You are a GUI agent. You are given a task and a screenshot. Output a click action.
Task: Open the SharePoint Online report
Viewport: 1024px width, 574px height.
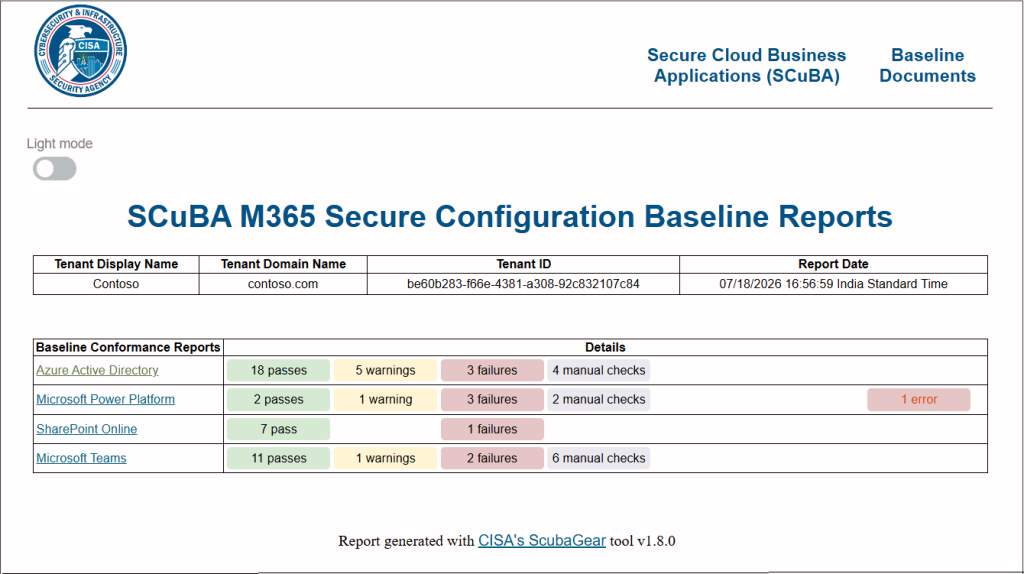(x=86, y=429)
